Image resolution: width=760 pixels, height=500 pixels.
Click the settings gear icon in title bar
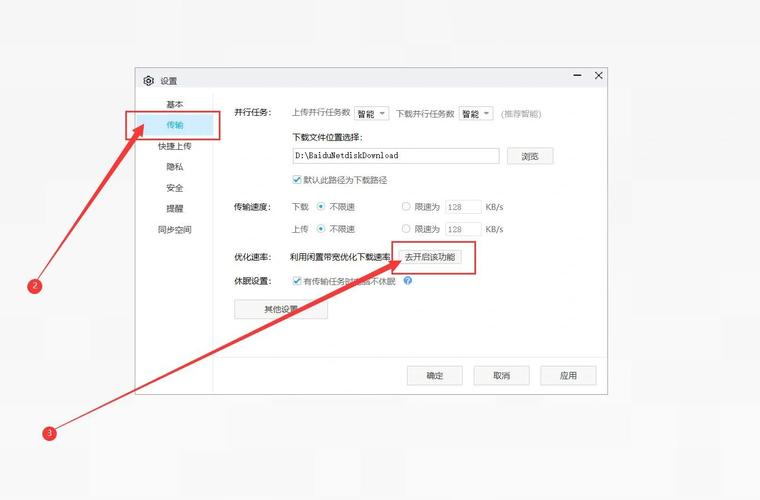148,81
